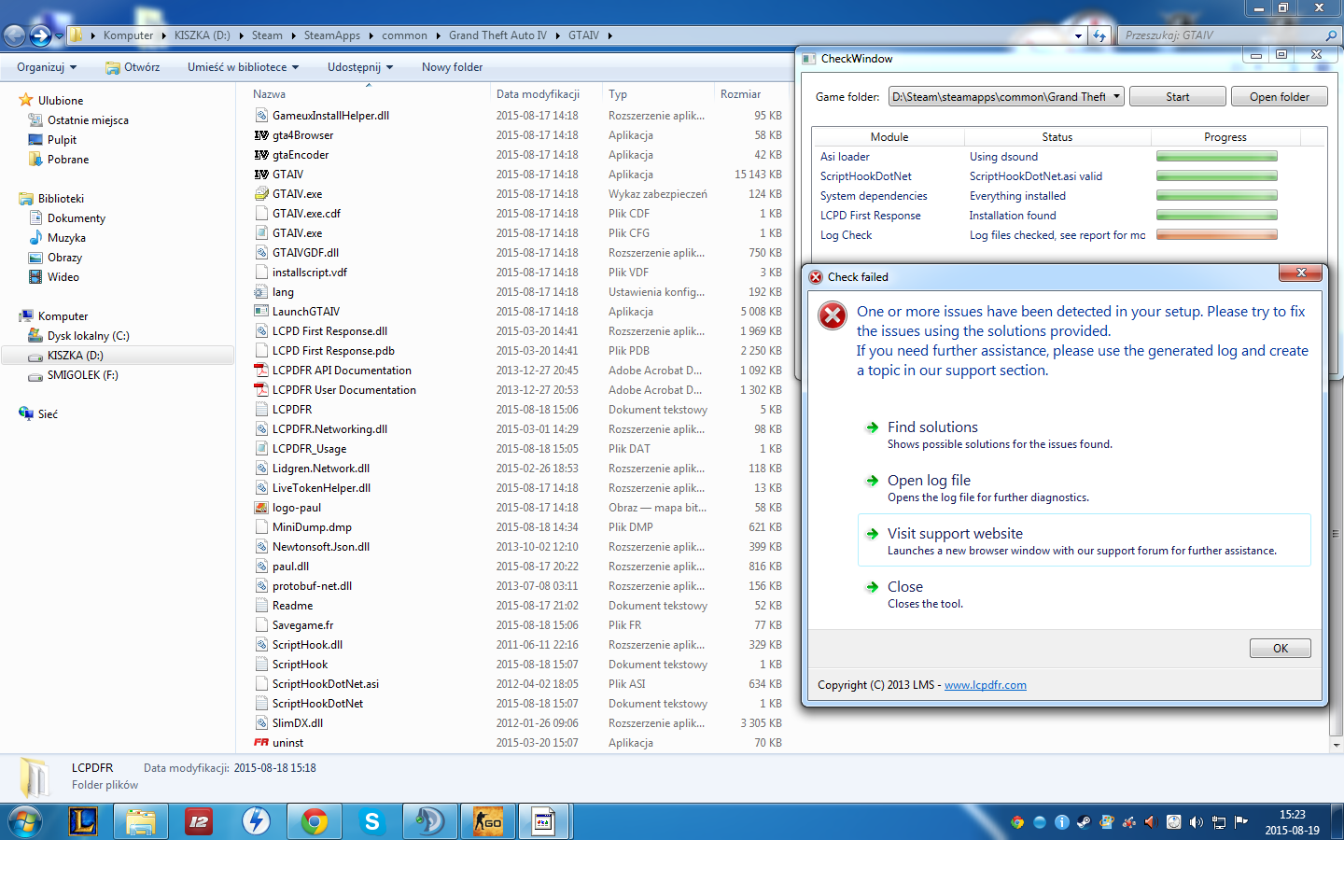Click the Google Chrome taskbar icon

315,822
